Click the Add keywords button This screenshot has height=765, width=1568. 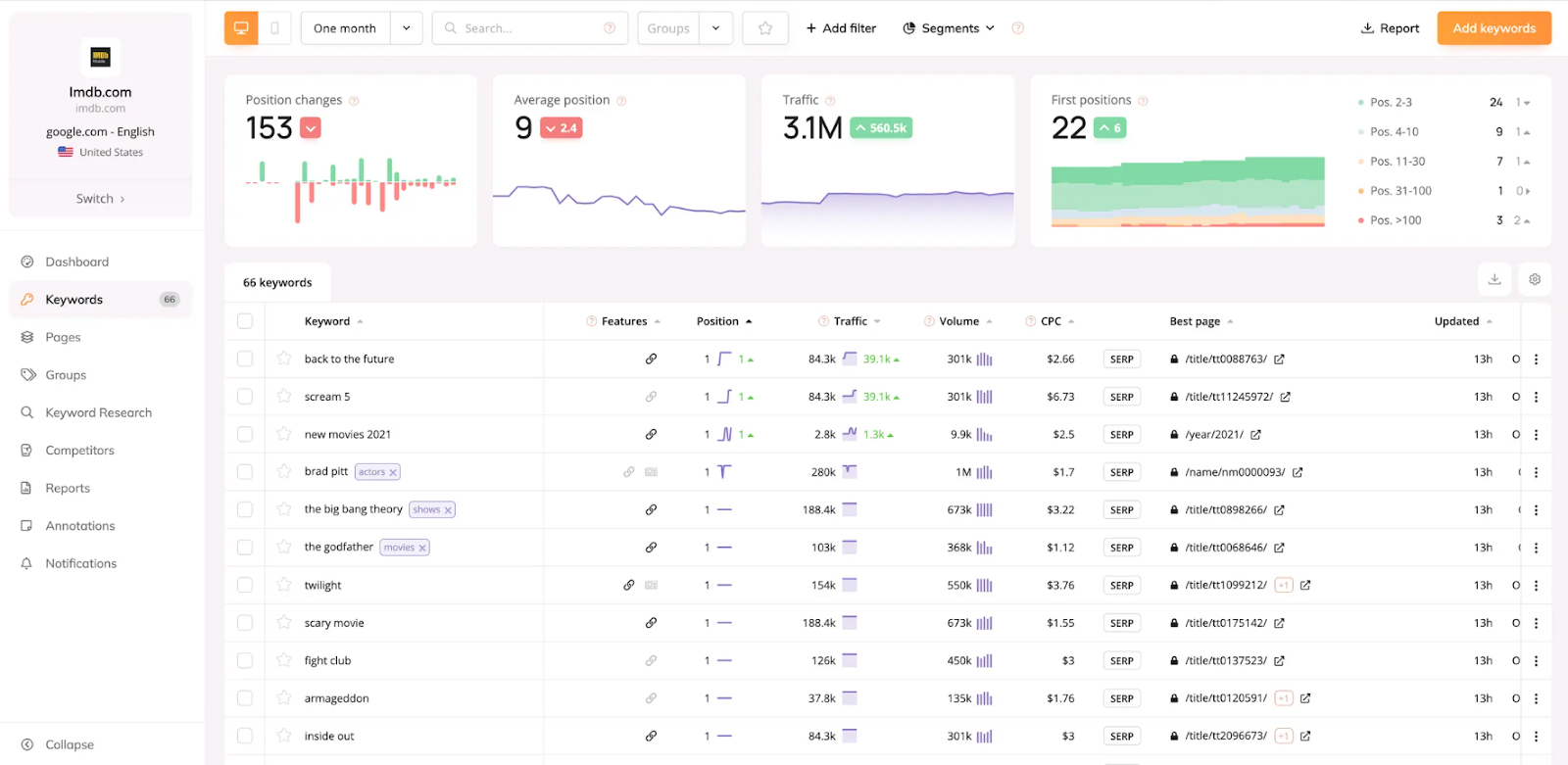click(x=1494, y=28)
